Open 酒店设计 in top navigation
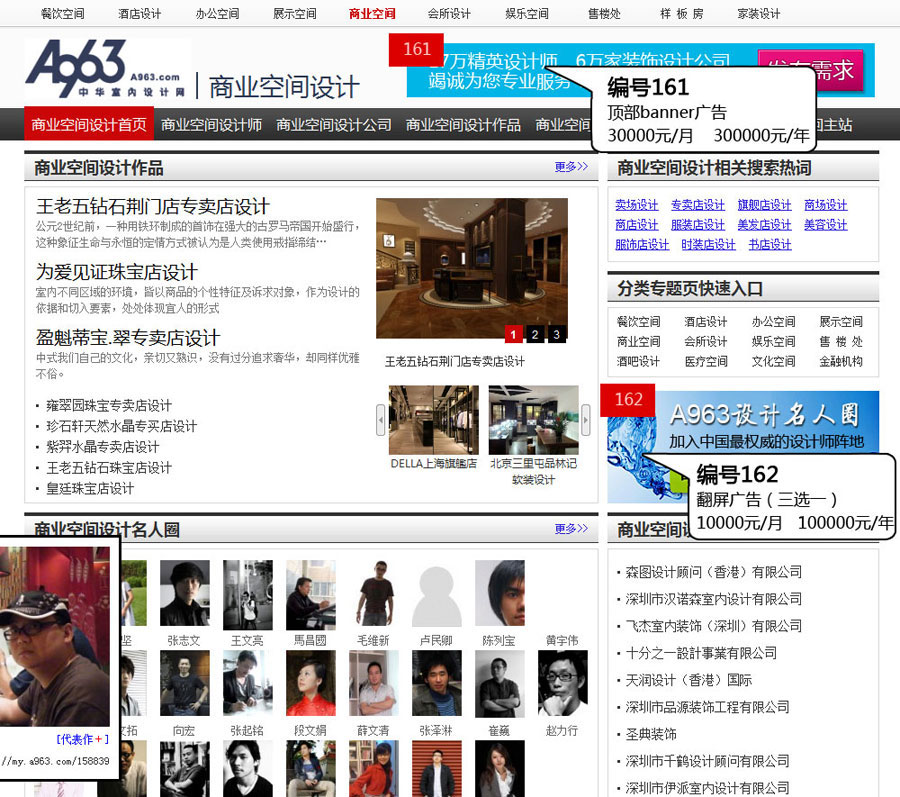Screen dimensions: 900x797 tap(139, 13)
